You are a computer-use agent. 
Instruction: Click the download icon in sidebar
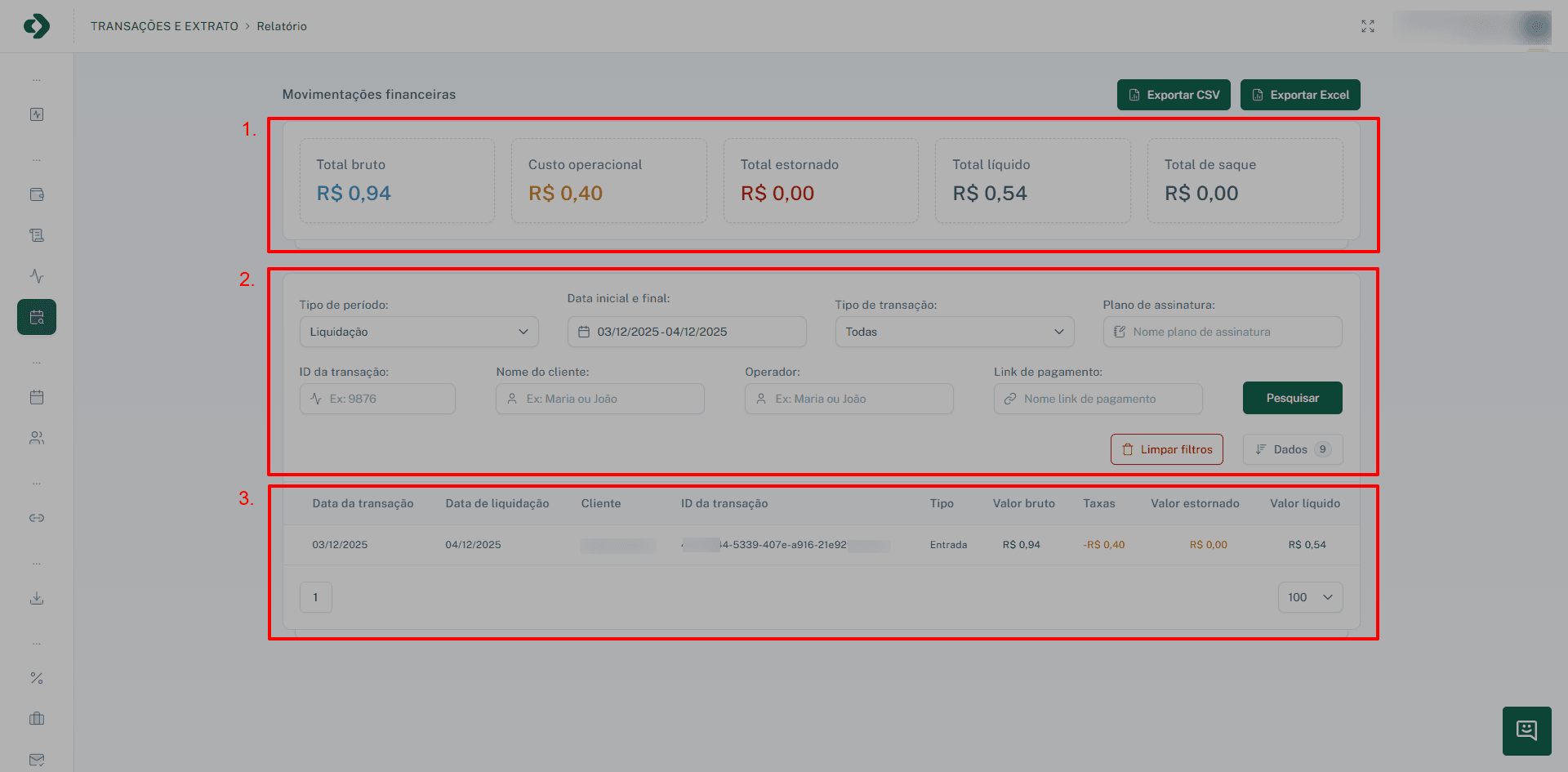coord(37,598)
